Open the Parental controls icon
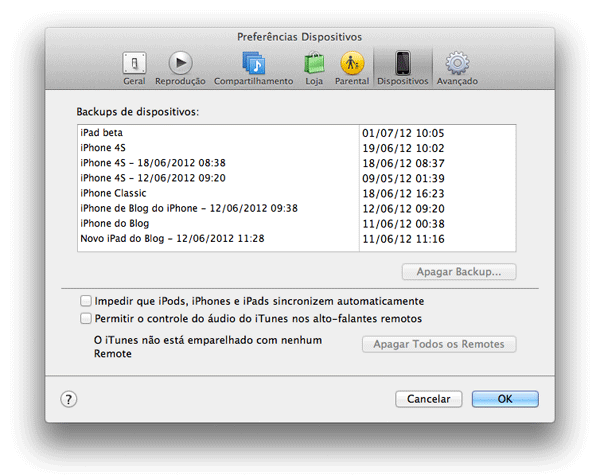The image size is (600, 475). coord(352,68)
